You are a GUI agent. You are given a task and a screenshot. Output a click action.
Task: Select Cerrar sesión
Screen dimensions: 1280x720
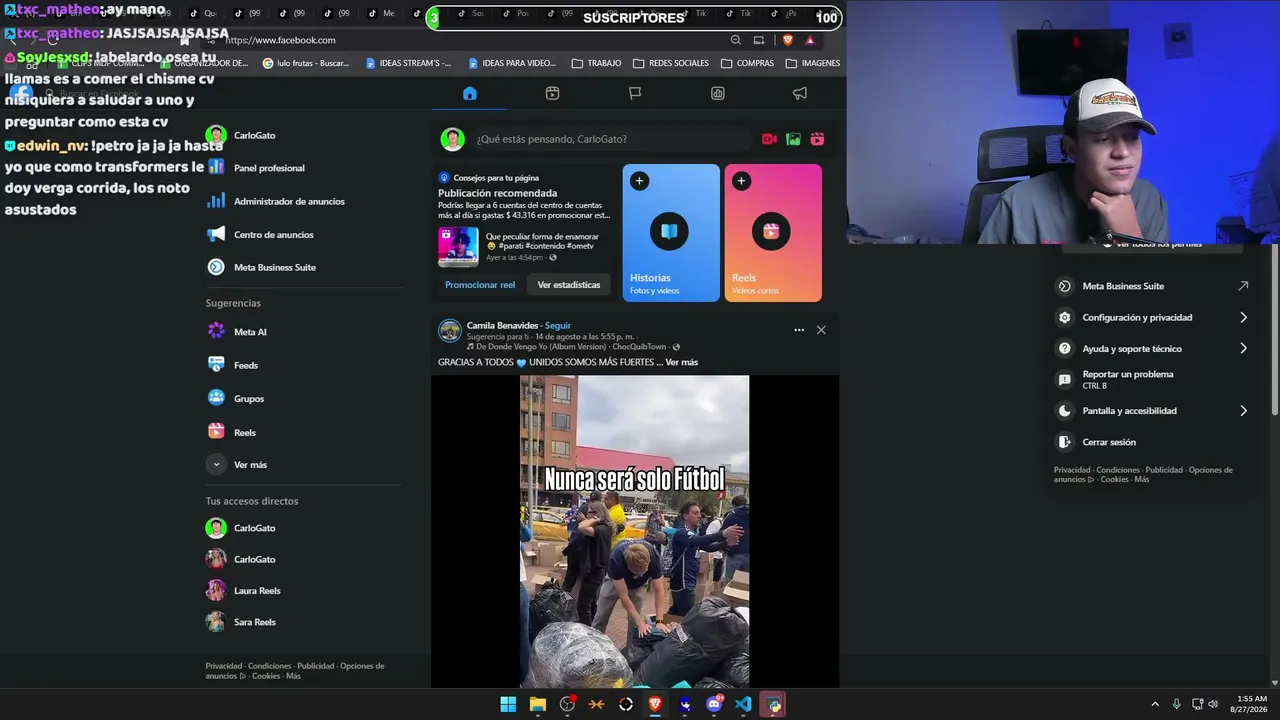(x=1152, y=442)
